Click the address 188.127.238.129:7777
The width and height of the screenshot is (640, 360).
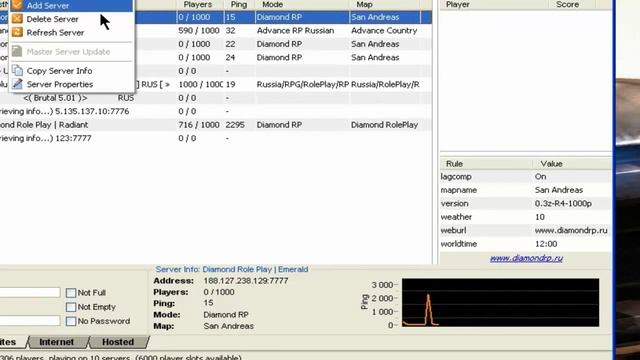click(246, 281)
